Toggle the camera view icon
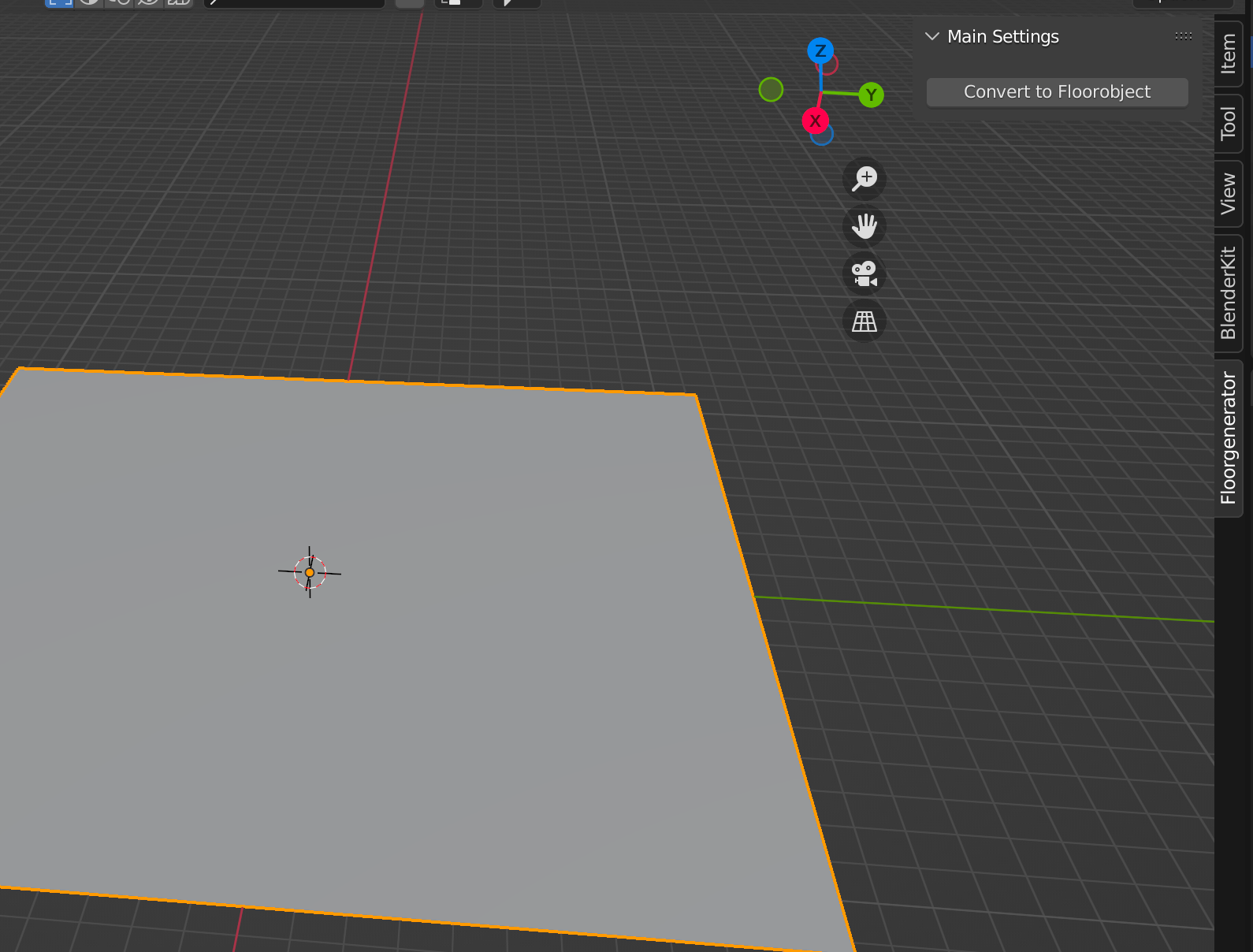Image resolution: width=1253 pixels, height=952 pixels. click(864, 274)
